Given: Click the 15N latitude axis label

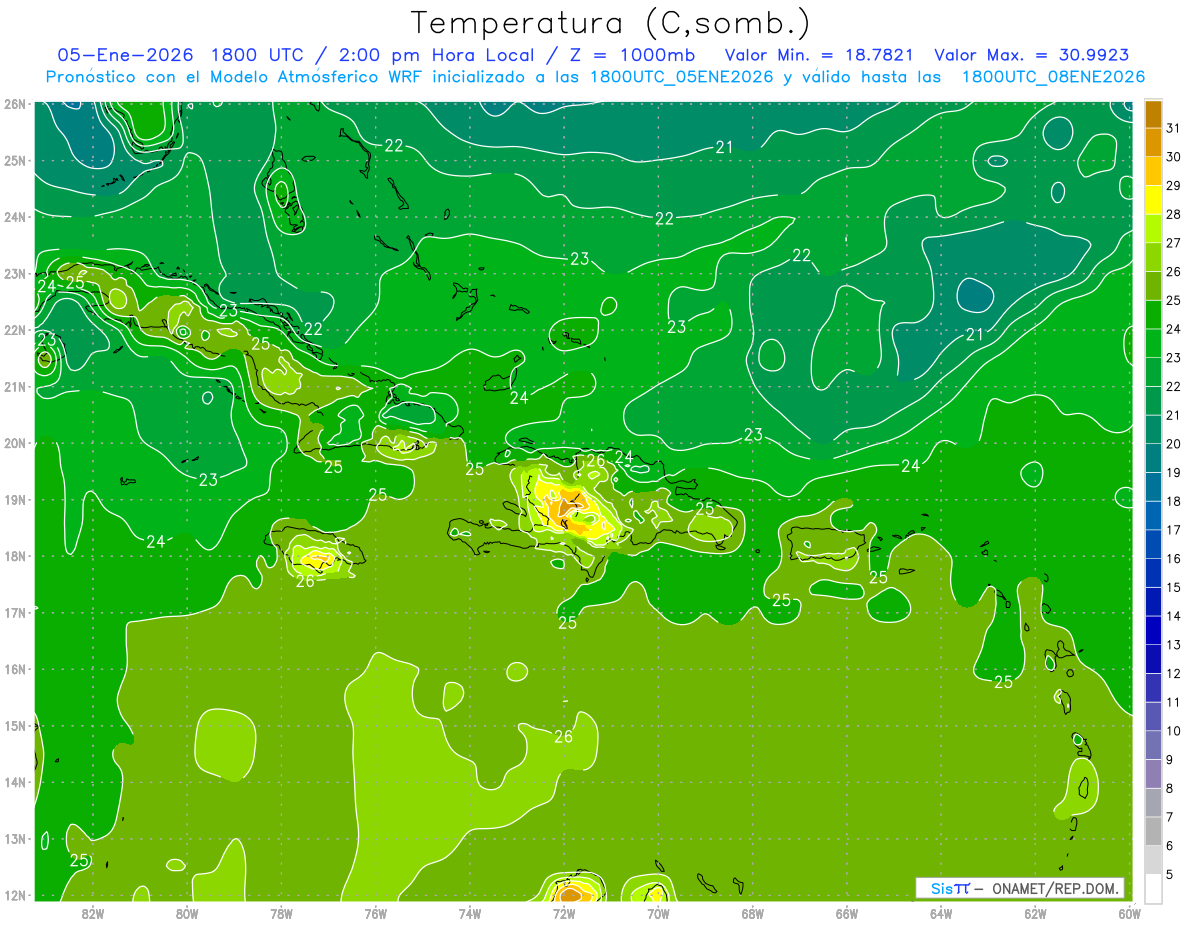Looking at the screenshot, I should [14, 725].
